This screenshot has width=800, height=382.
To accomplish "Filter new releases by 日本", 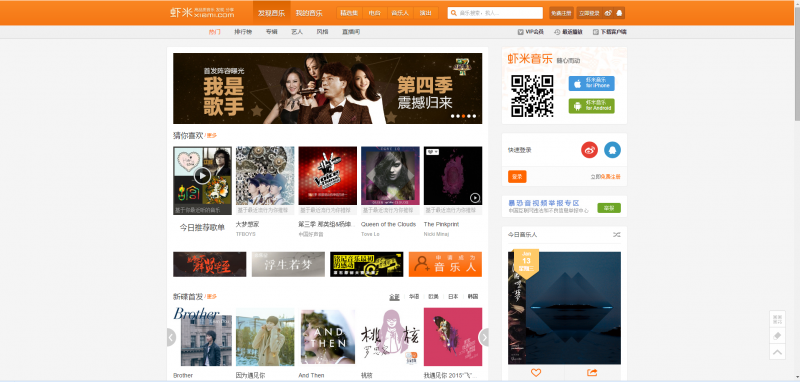I will click(453, 296).
